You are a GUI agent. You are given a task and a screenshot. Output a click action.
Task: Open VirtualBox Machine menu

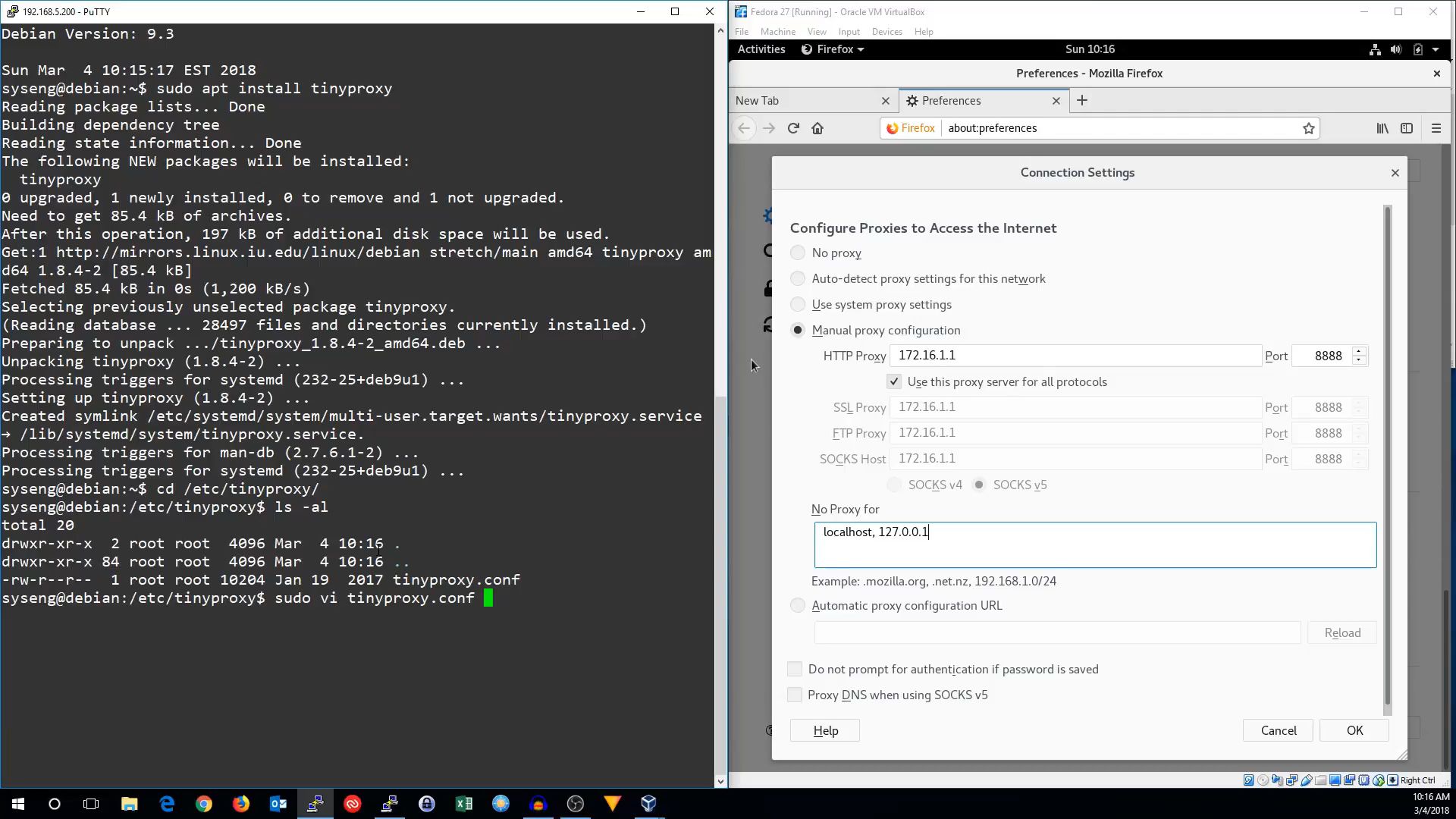pos(778,32)
